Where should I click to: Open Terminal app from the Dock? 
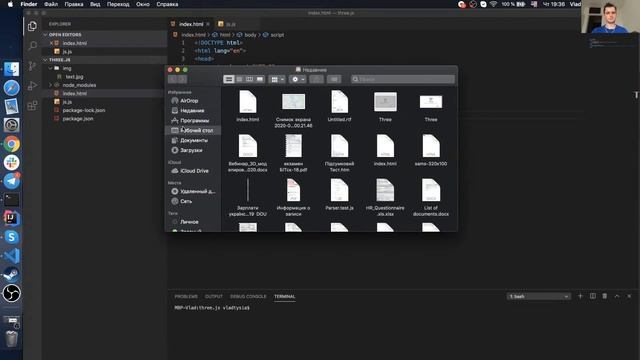11,200
